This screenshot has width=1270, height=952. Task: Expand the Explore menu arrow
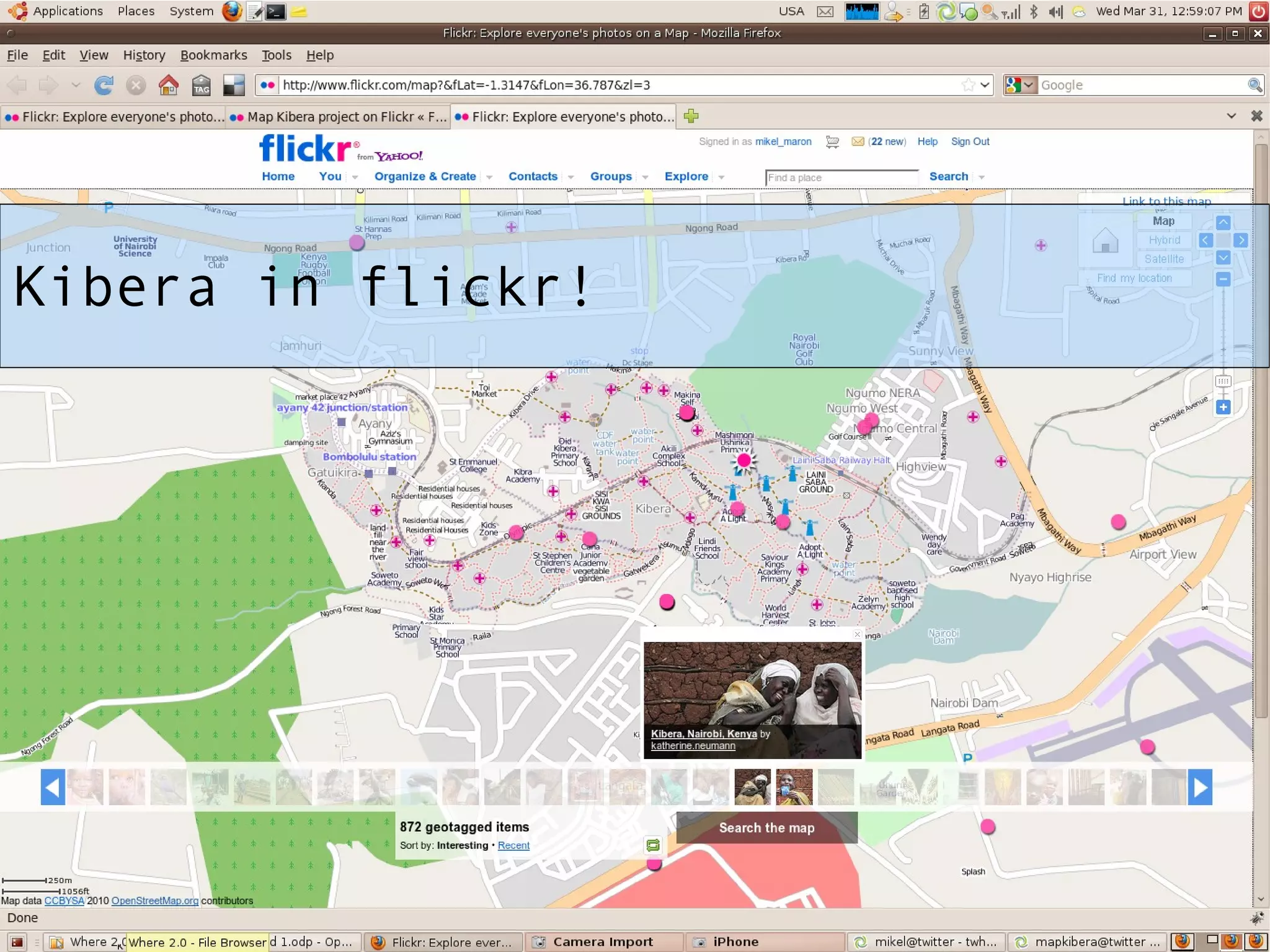(721, 177)
